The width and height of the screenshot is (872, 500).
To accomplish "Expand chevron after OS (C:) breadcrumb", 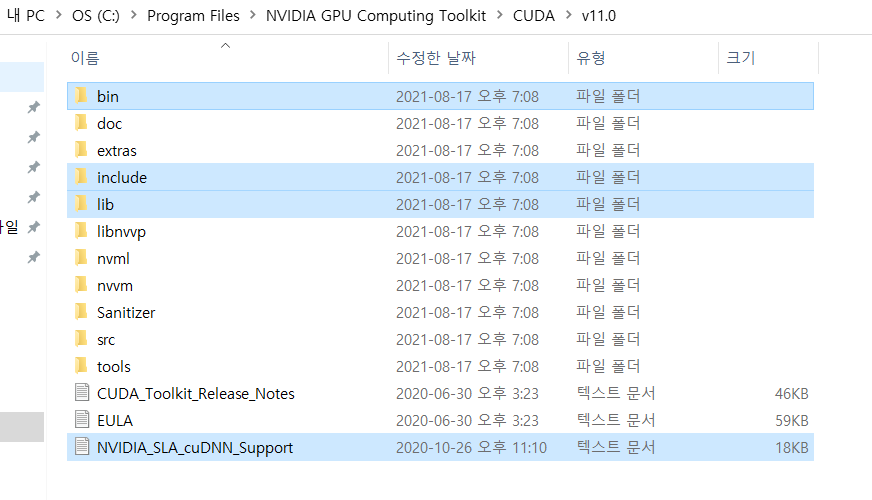I will coord(133,15).
